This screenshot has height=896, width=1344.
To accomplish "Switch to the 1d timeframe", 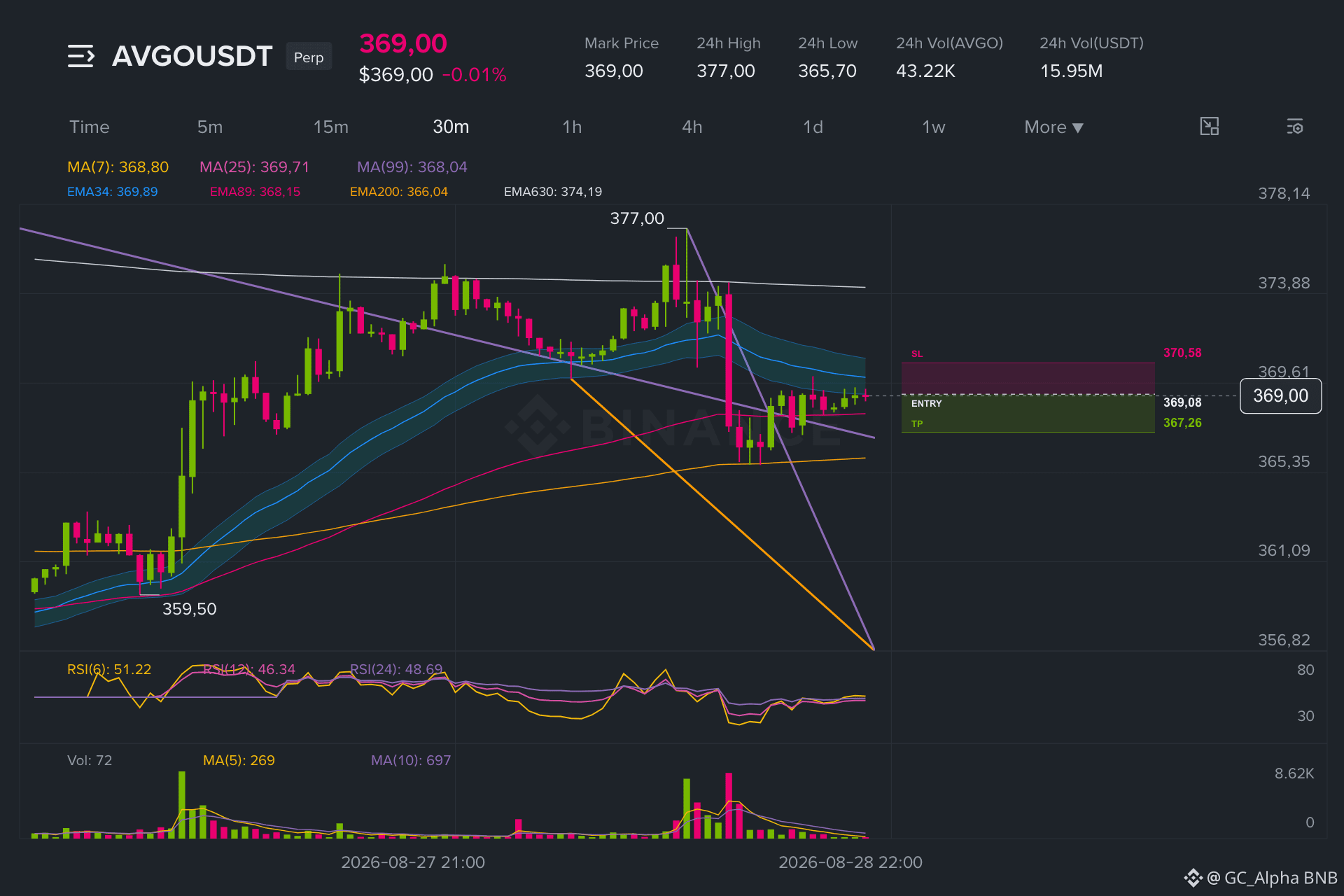I will [x=813, y=127].
